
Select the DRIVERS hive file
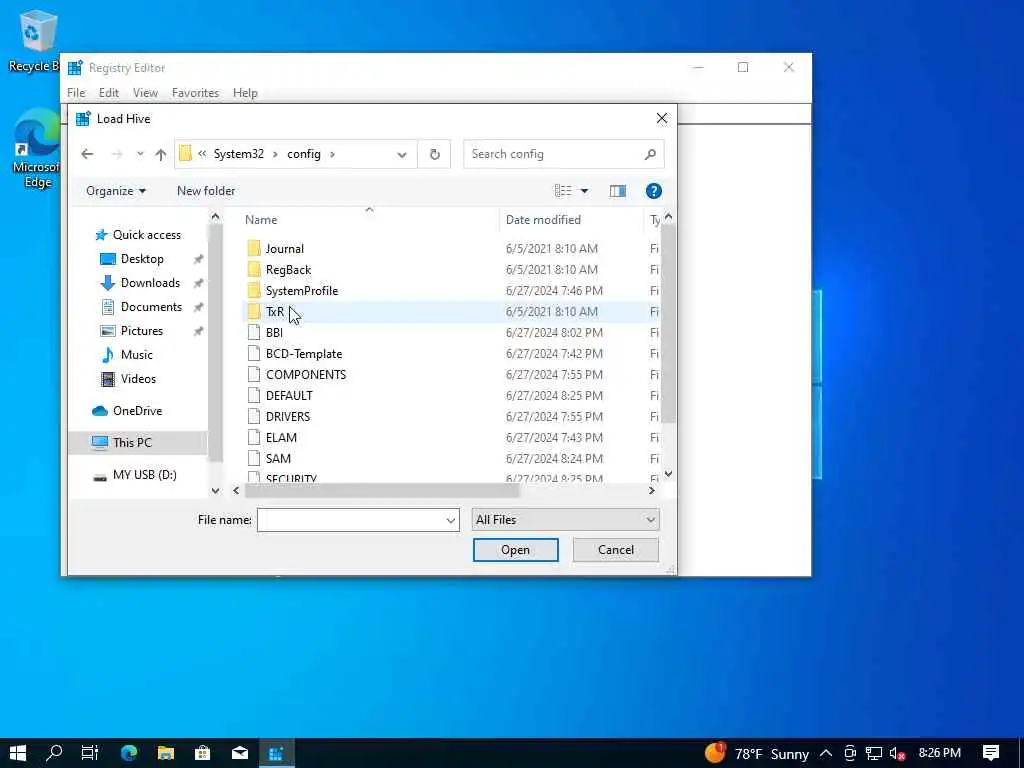287,416
